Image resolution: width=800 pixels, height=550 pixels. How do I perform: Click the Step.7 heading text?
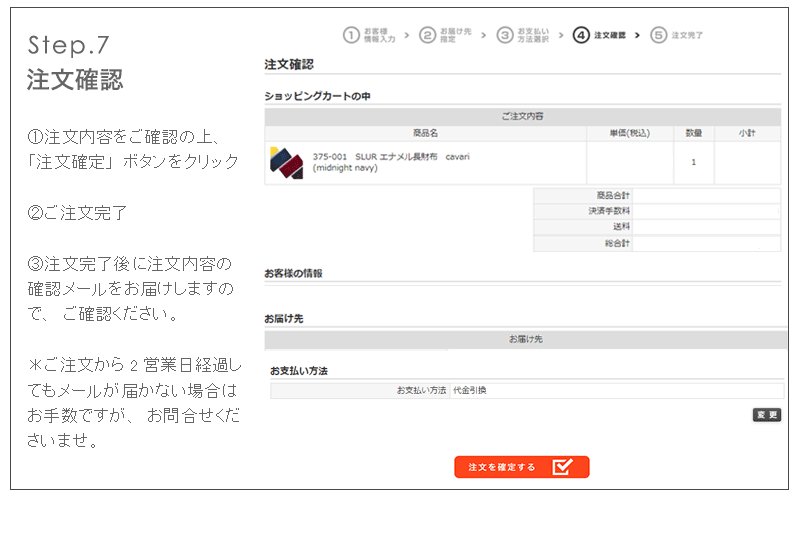coord(69,45)
